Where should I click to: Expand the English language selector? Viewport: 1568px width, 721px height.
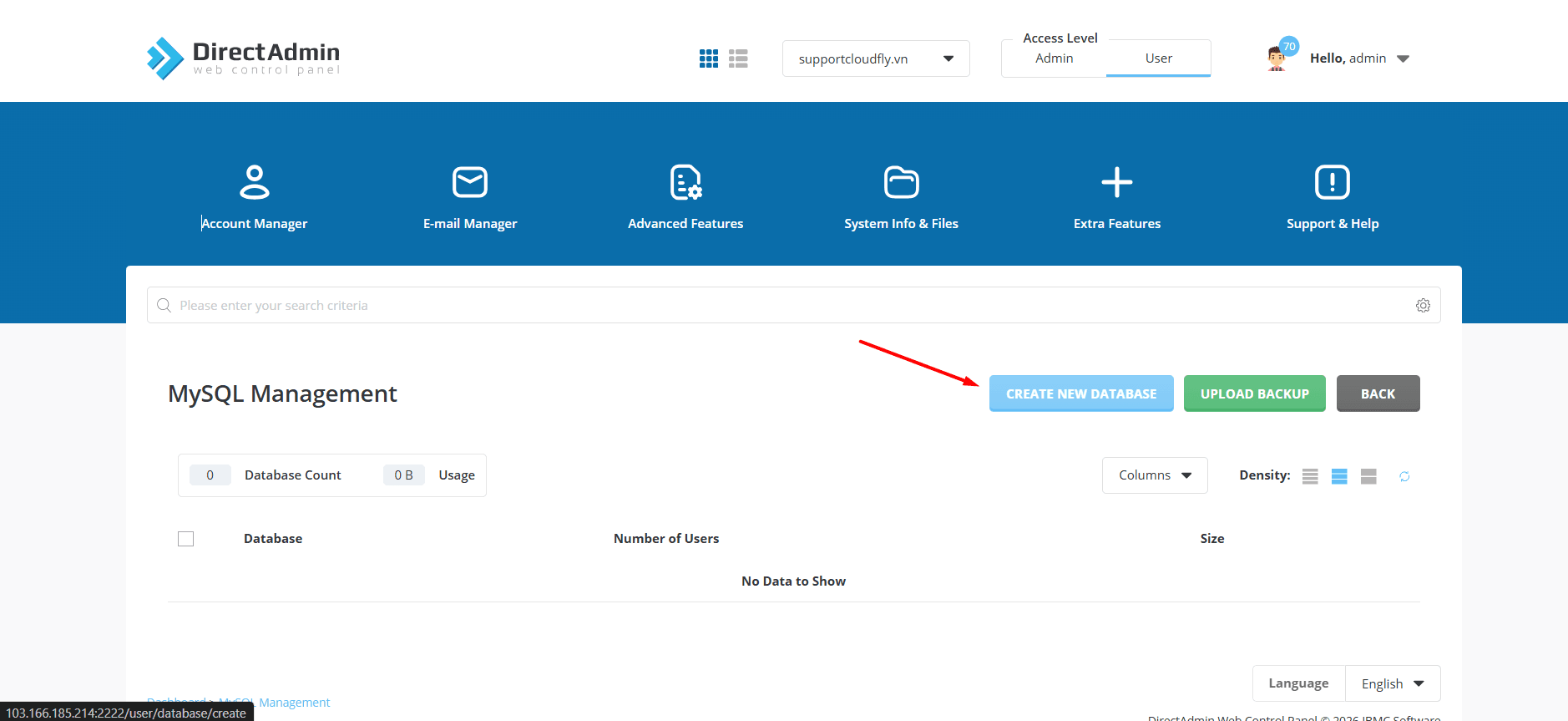1392,683
